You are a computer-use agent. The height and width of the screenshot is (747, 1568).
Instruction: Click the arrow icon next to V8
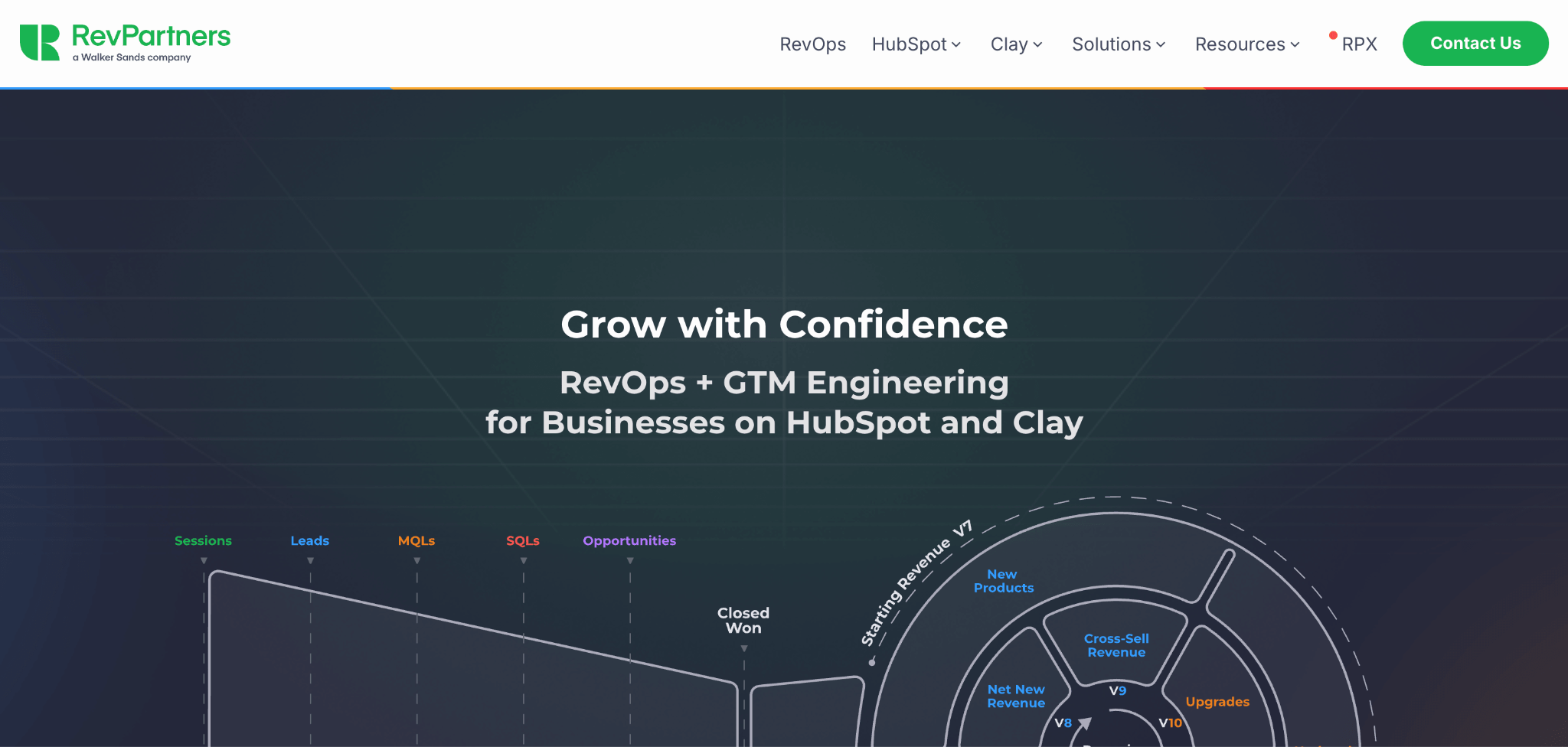coord(1085,723)
